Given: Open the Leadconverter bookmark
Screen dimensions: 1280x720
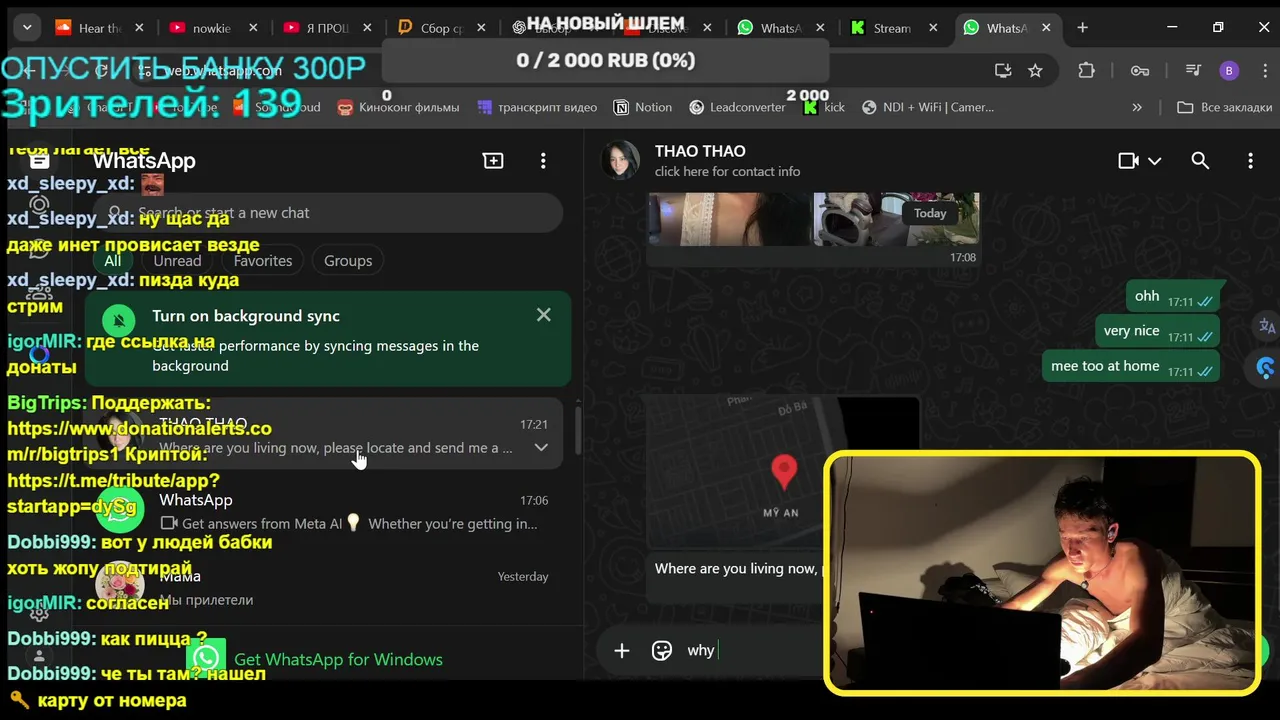Looking at the screenshot, I should tap(737, 107).
